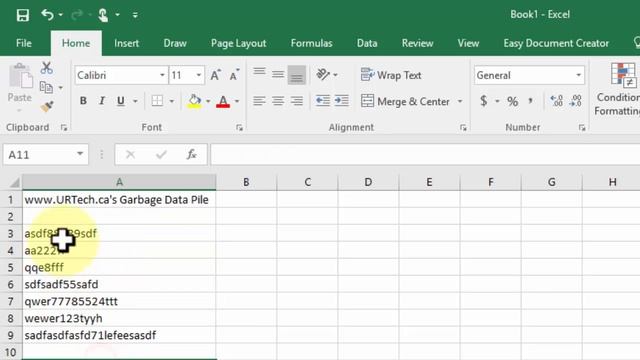Click the Insert Function fx icon
640x360 pixels.
click(x=191, y=155)
